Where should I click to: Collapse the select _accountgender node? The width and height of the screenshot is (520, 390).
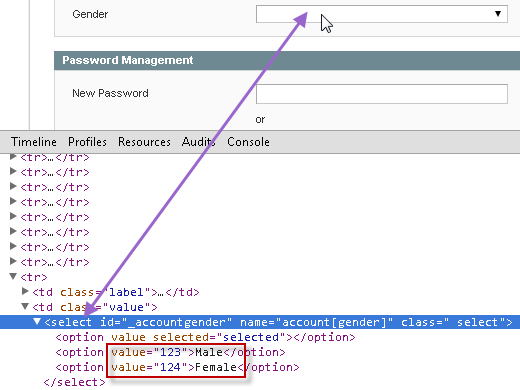pos(37,321)
